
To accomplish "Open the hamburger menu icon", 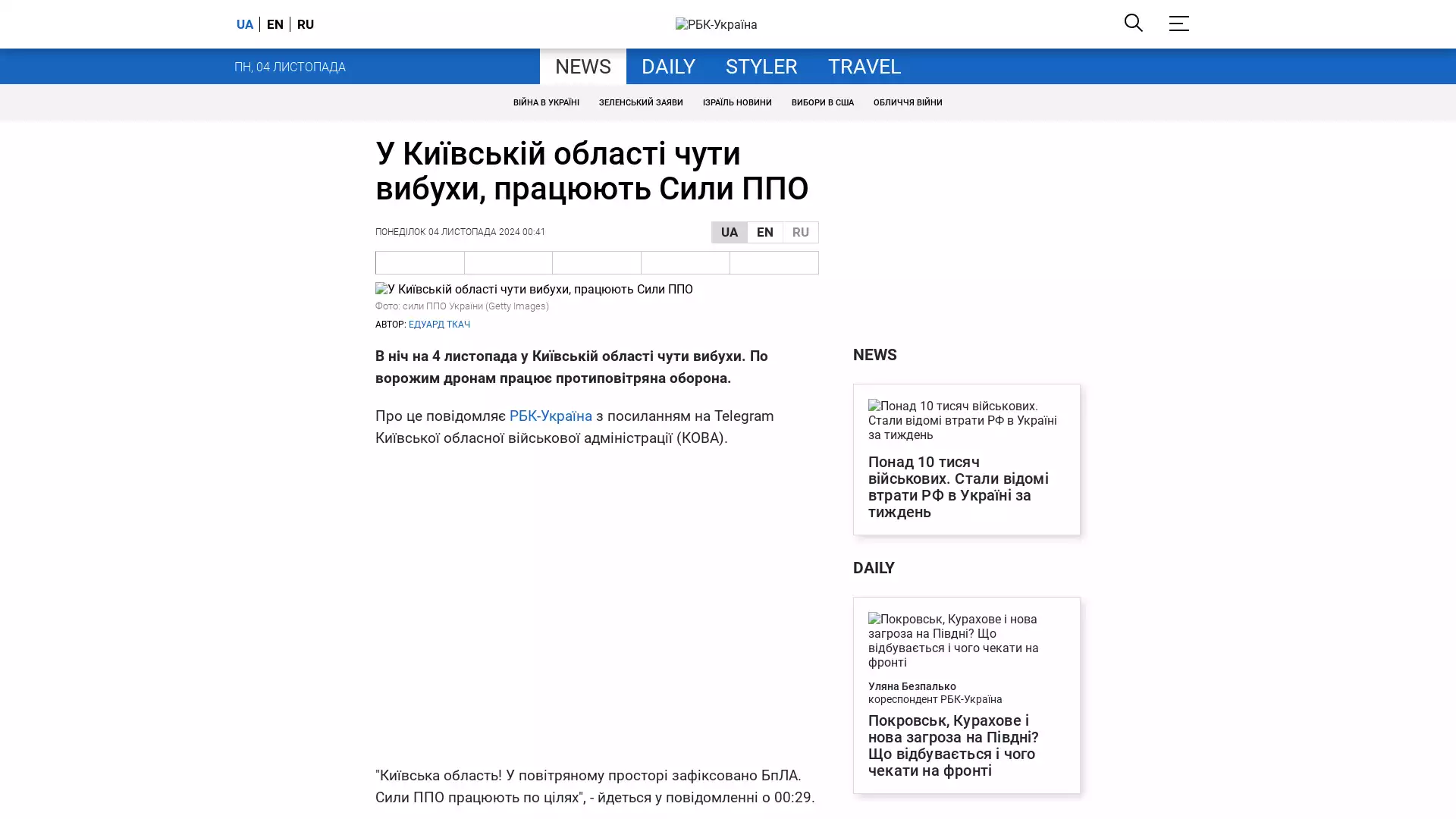I will pyautogui.click(x=1178, y=24).
